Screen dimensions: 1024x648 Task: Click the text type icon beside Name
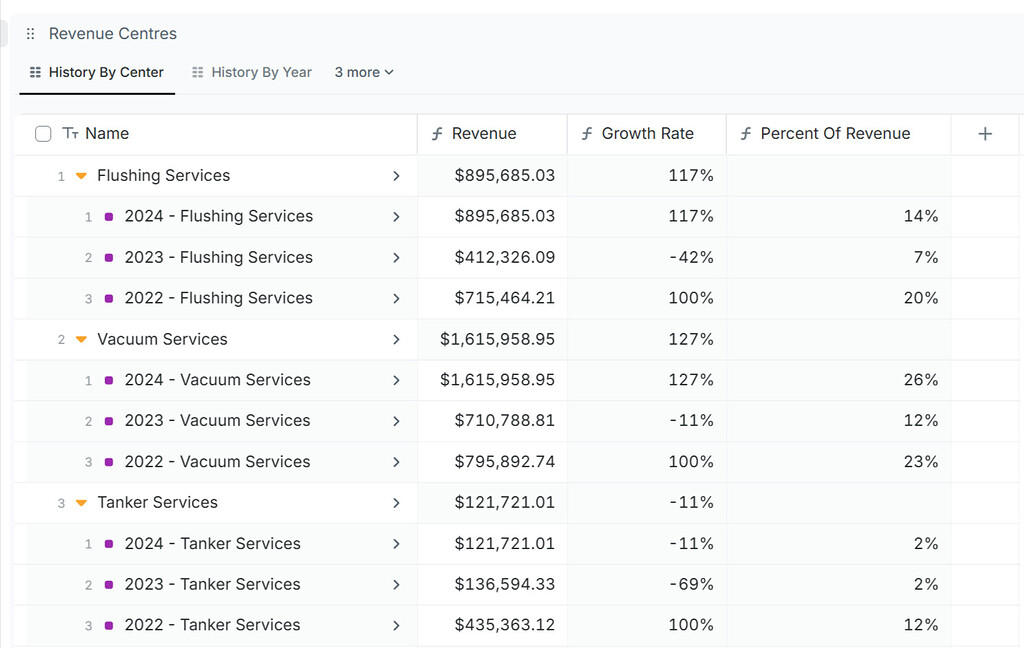click(71, 134)
